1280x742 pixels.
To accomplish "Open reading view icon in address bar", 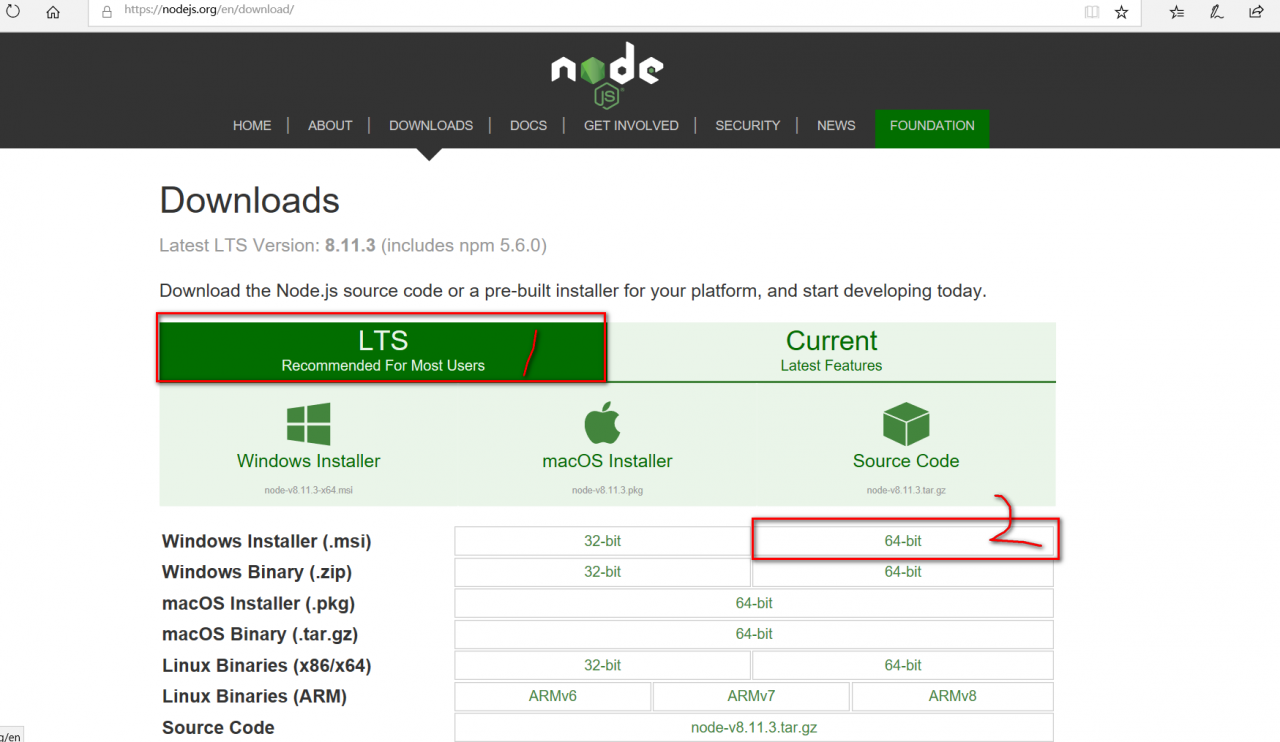I will click(1091, 12).
